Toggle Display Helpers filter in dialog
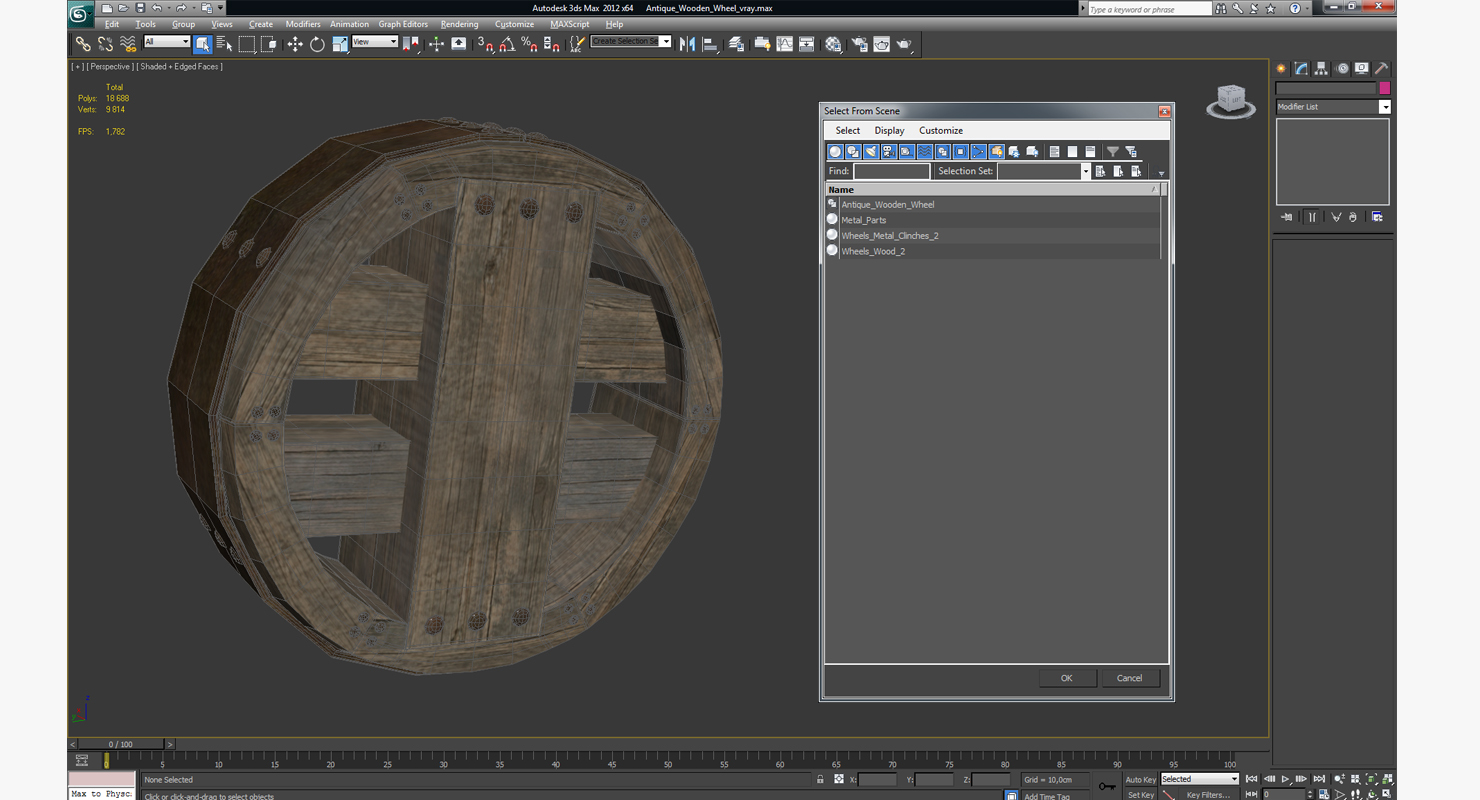This screenshot has width=1480, height=800. pyautogui.click(x=907, y=152)
